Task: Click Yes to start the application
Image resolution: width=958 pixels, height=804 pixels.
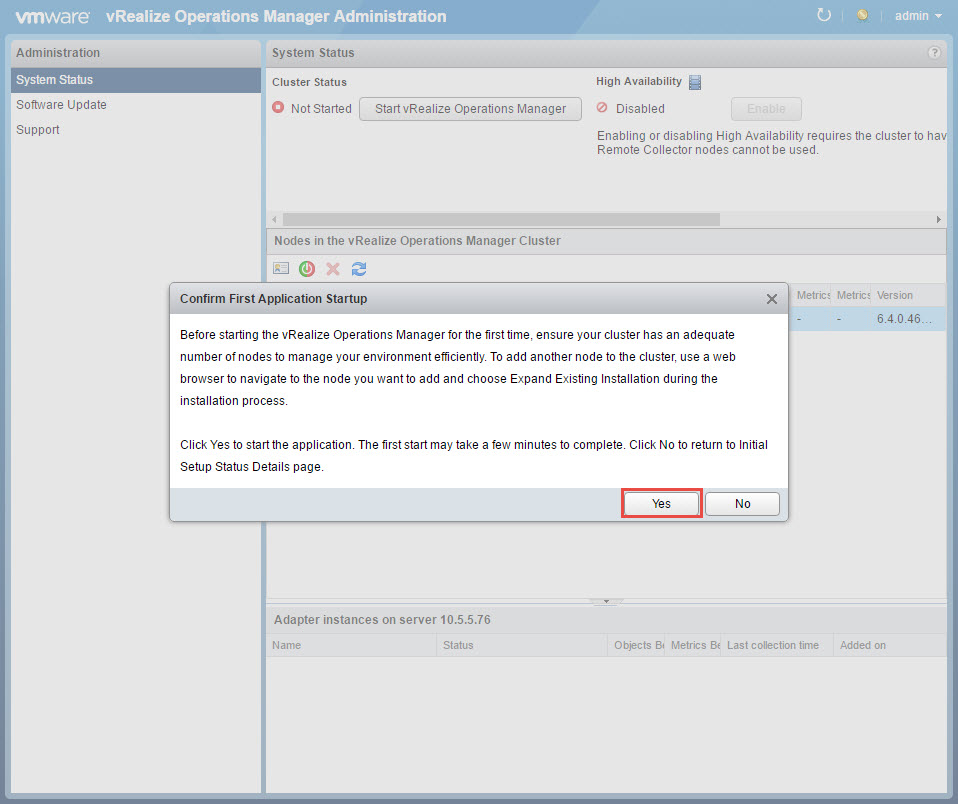Action: point(661,504)
